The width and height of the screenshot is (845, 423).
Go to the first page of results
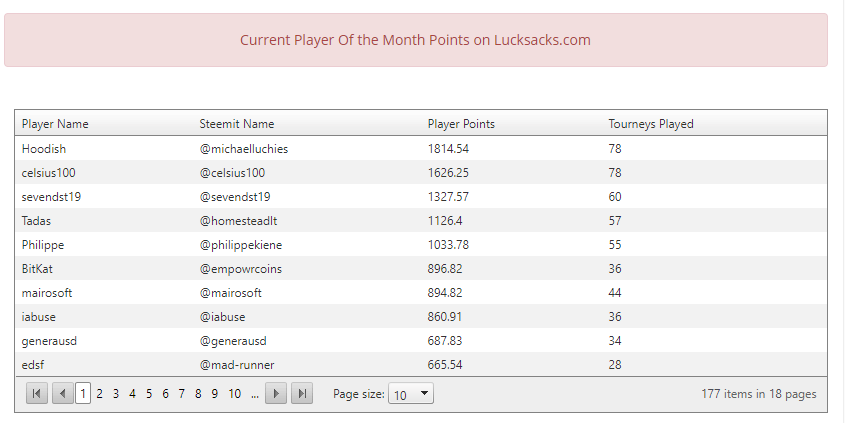(37, 394)
